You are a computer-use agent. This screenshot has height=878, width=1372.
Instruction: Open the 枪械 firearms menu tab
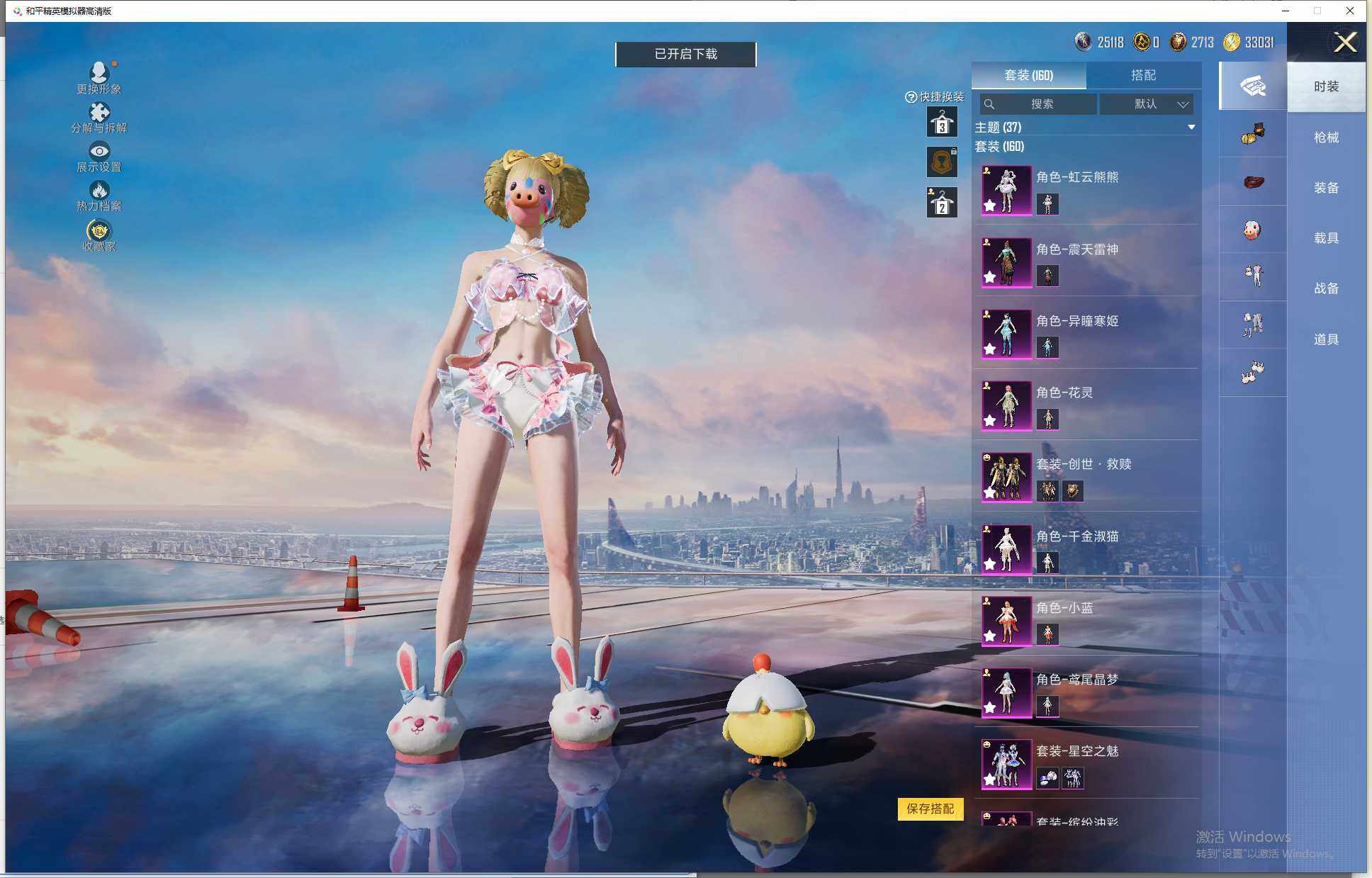coord(1326,137)
